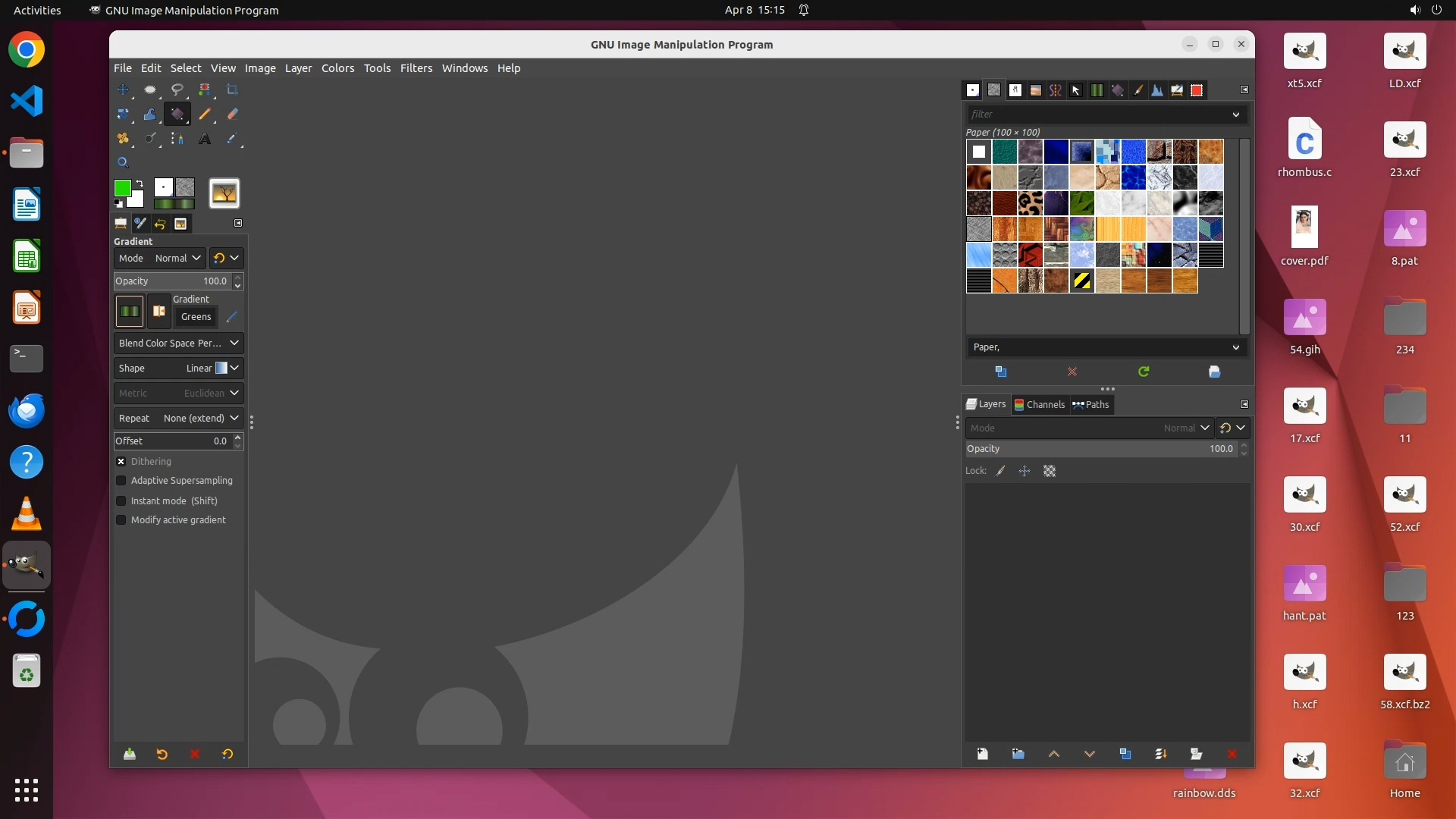Screen dimensions: 1456x819
Task: Enable Adaptive Supersampling checkbox
Action: 121,481
